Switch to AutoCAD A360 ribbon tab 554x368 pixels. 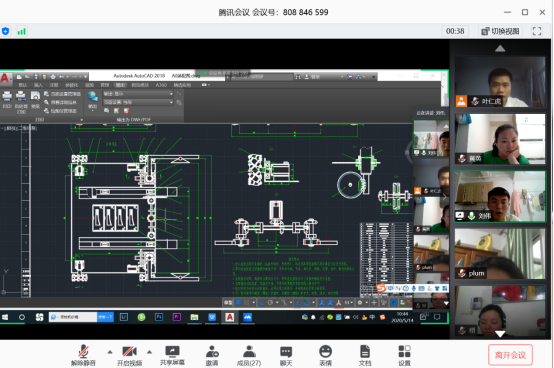coord(161,85)
